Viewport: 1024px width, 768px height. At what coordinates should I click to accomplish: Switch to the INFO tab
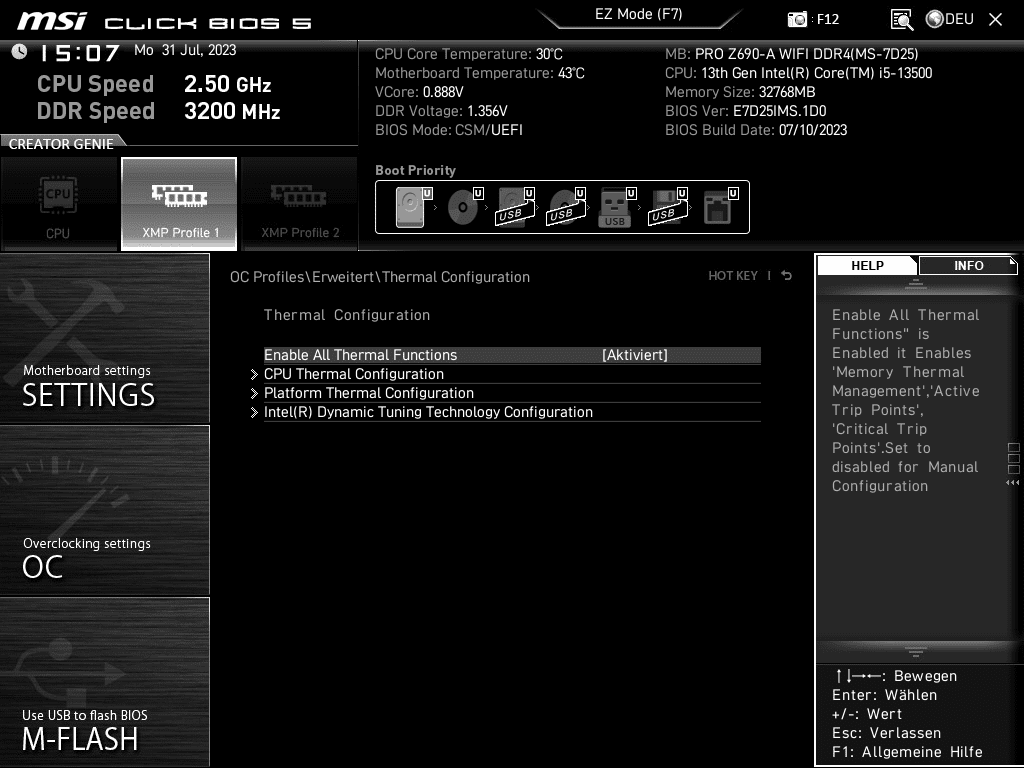(968, 265)
